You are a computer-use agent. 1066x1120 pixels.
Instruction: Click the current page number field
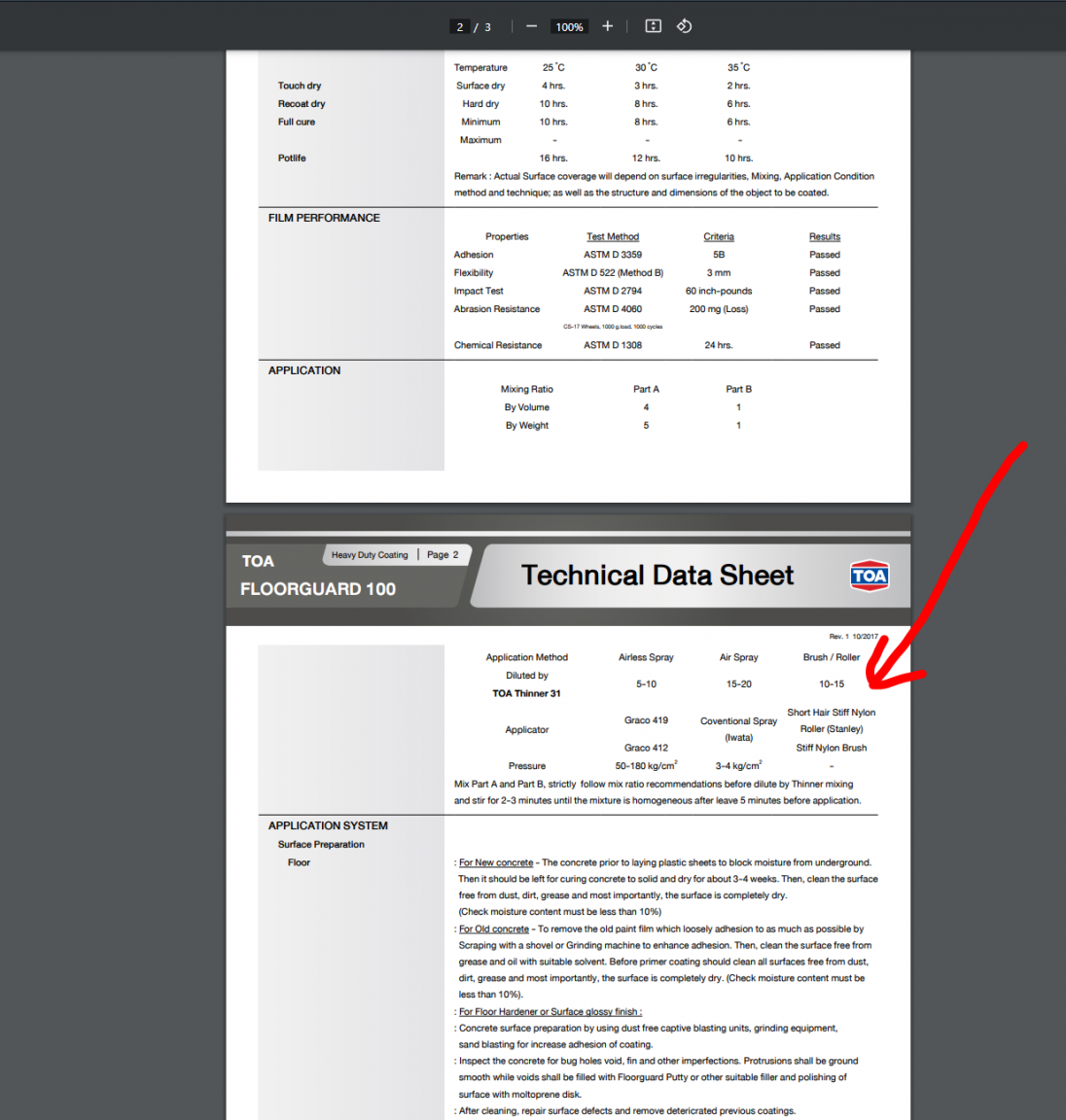click(x=459, y=27)
